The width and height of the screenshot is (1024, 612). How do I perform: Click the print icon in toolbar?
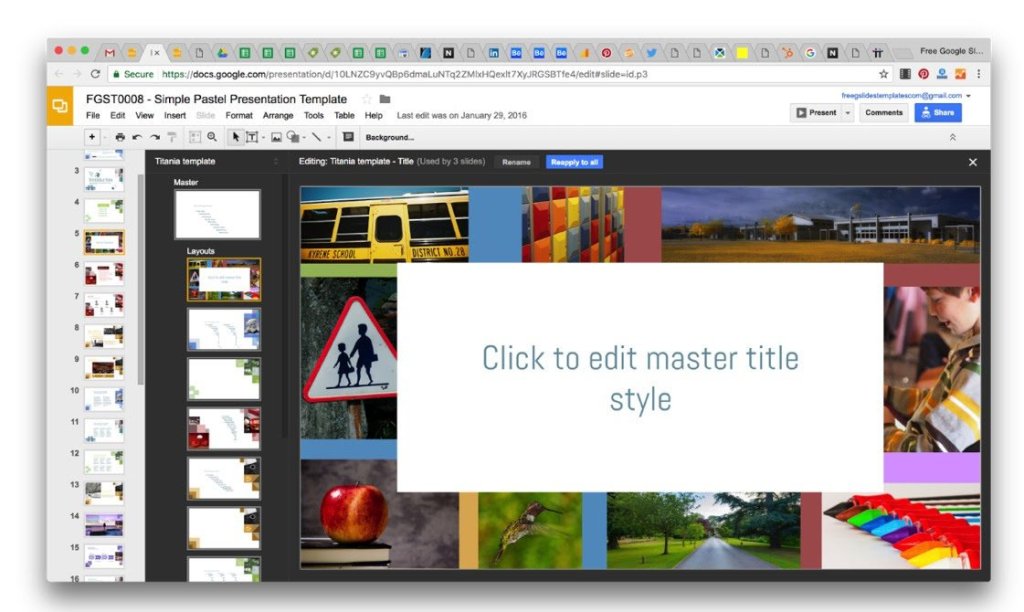(x=120, y=137)
